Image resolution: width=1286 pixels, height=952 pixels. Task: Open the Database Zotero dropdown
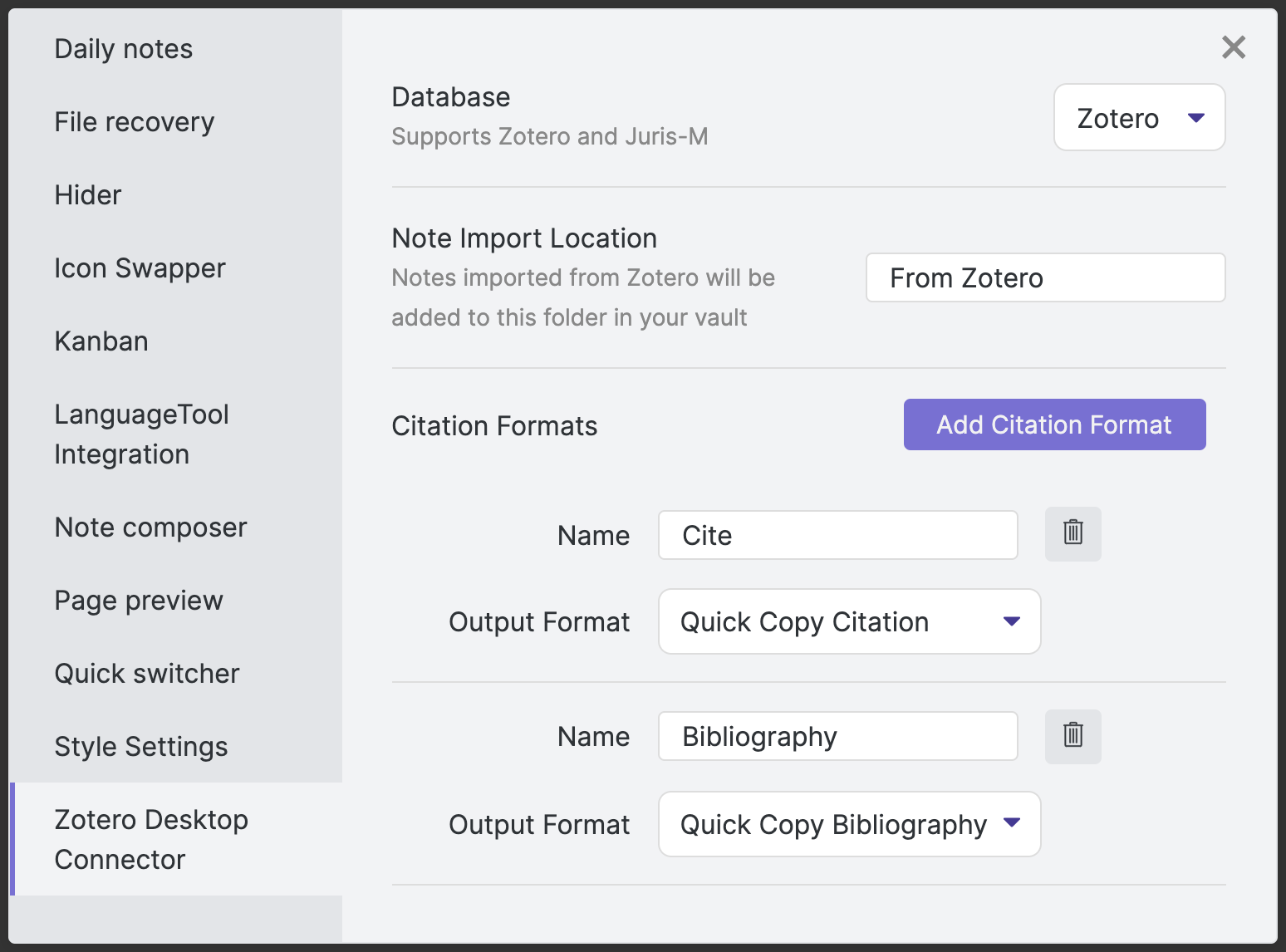click(x=1139, y=118)
